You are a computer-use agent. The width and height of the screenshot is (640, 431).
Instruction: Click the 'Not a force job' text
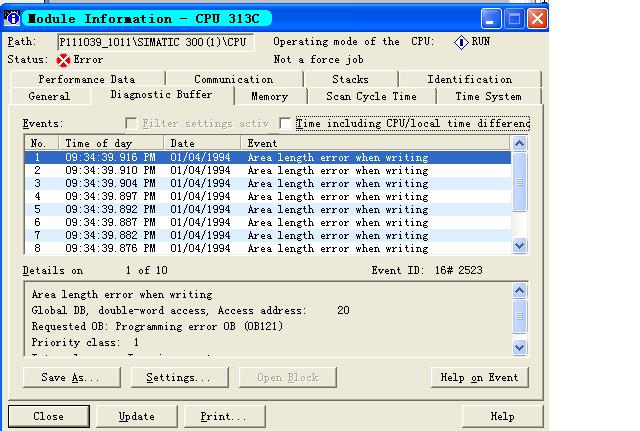click(x=318, y=60)
